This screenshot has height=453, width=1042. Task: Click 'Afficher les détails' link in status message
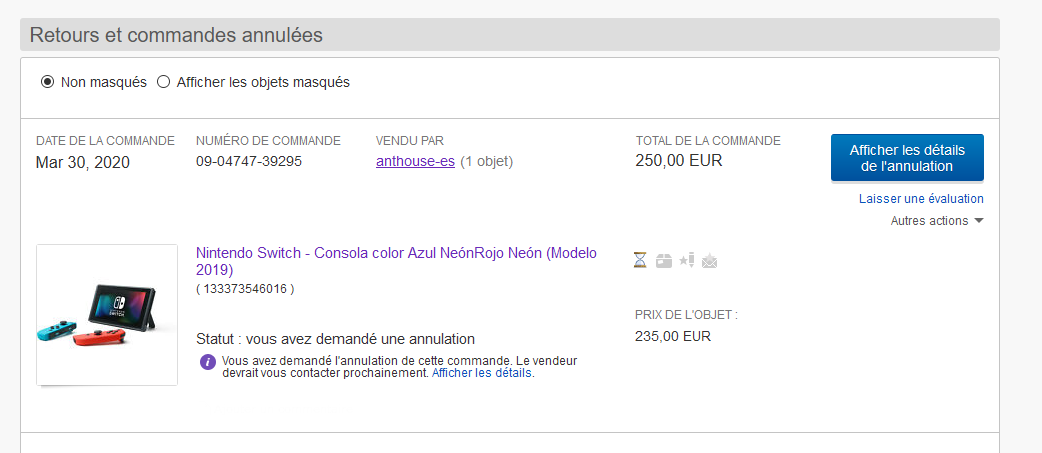[x=482, y=373]
